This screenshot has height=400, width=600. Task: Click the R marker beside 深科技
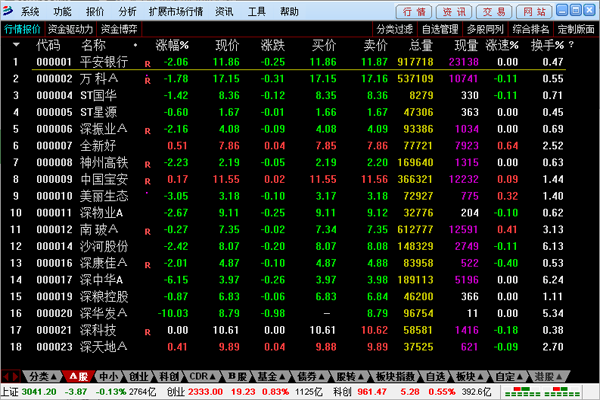tap(148, 332)
